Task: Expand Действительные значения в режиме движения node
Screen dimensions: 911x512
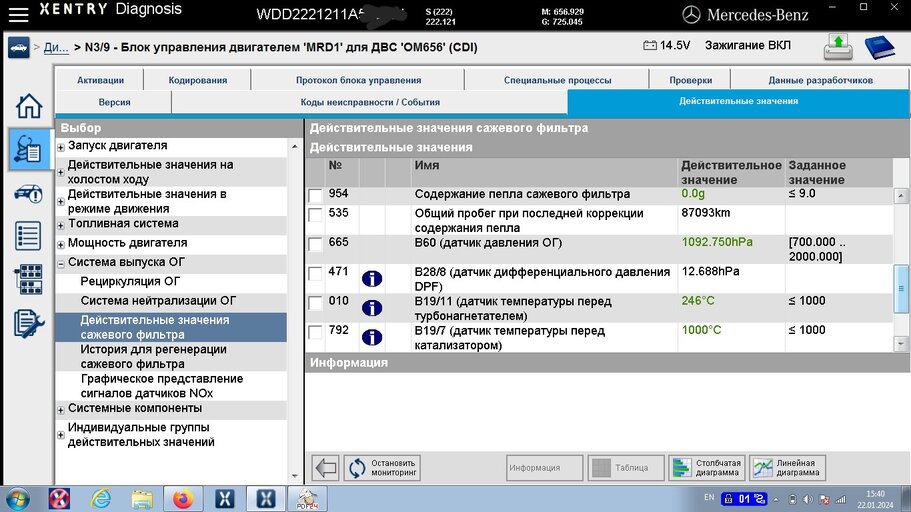Action: (60, 202)
